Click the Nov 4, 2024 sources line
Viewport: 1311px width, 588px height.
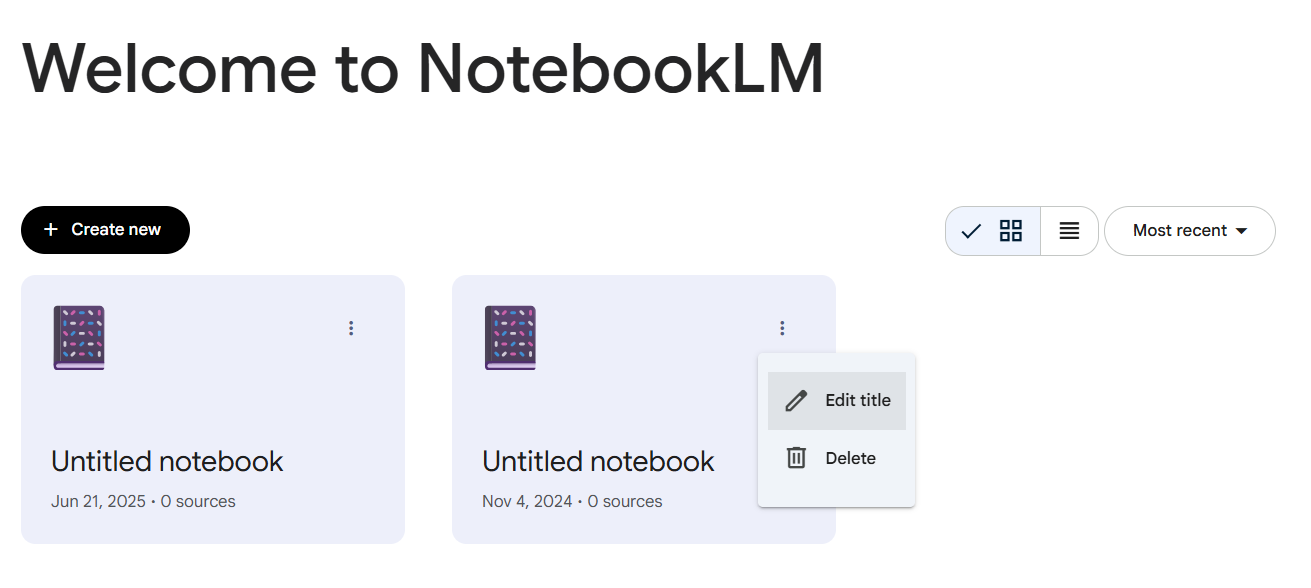(x=572, y=501)
